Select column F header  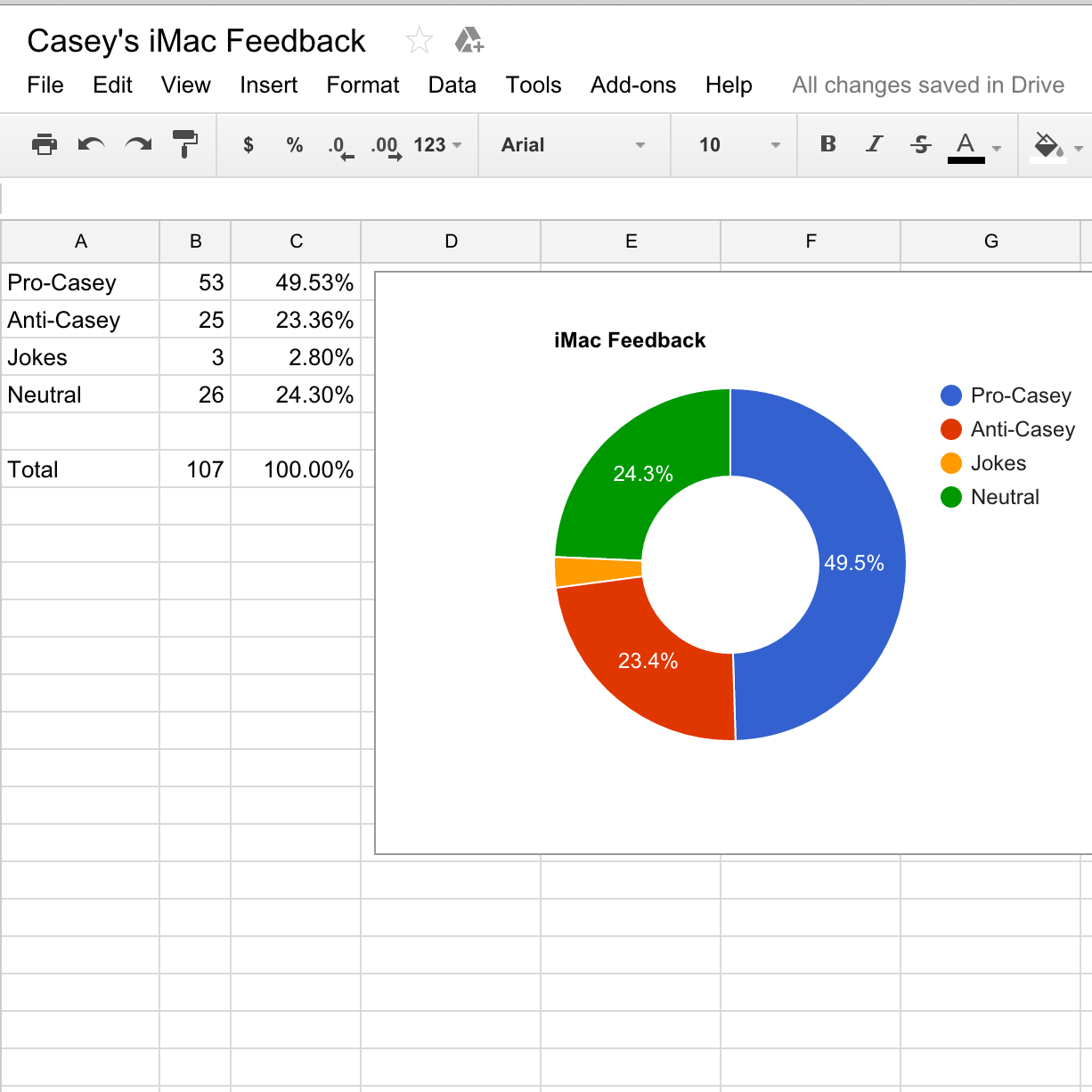click(x=811, y=241)
